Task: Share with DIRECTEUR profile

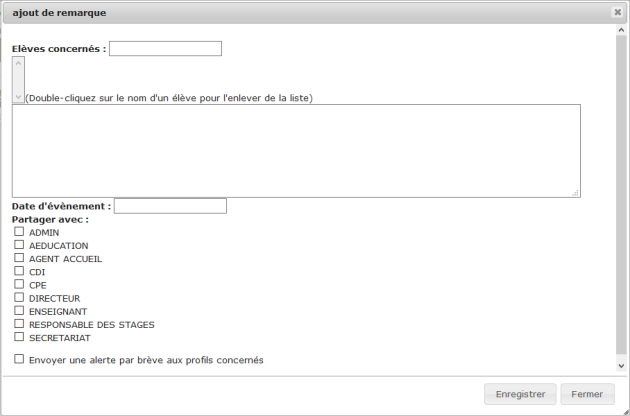Action: click(19, 297)
